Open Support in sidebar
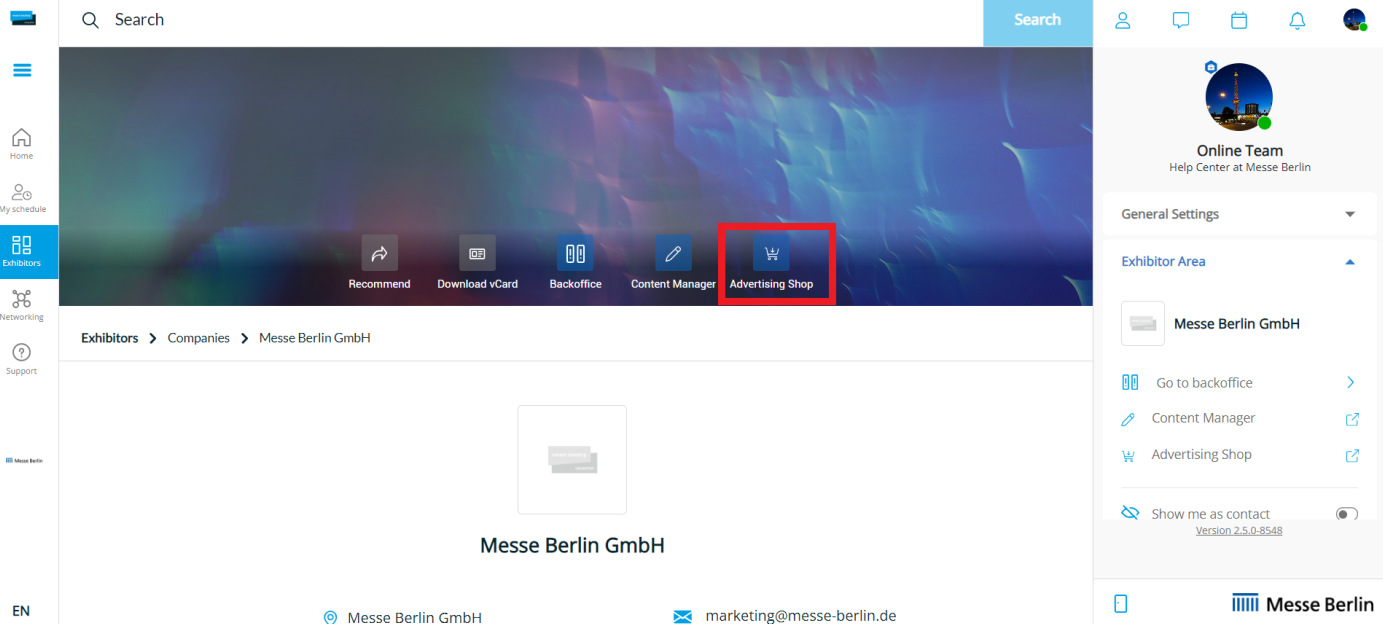The image size is (1383, 624). click(x=22, y=360)
